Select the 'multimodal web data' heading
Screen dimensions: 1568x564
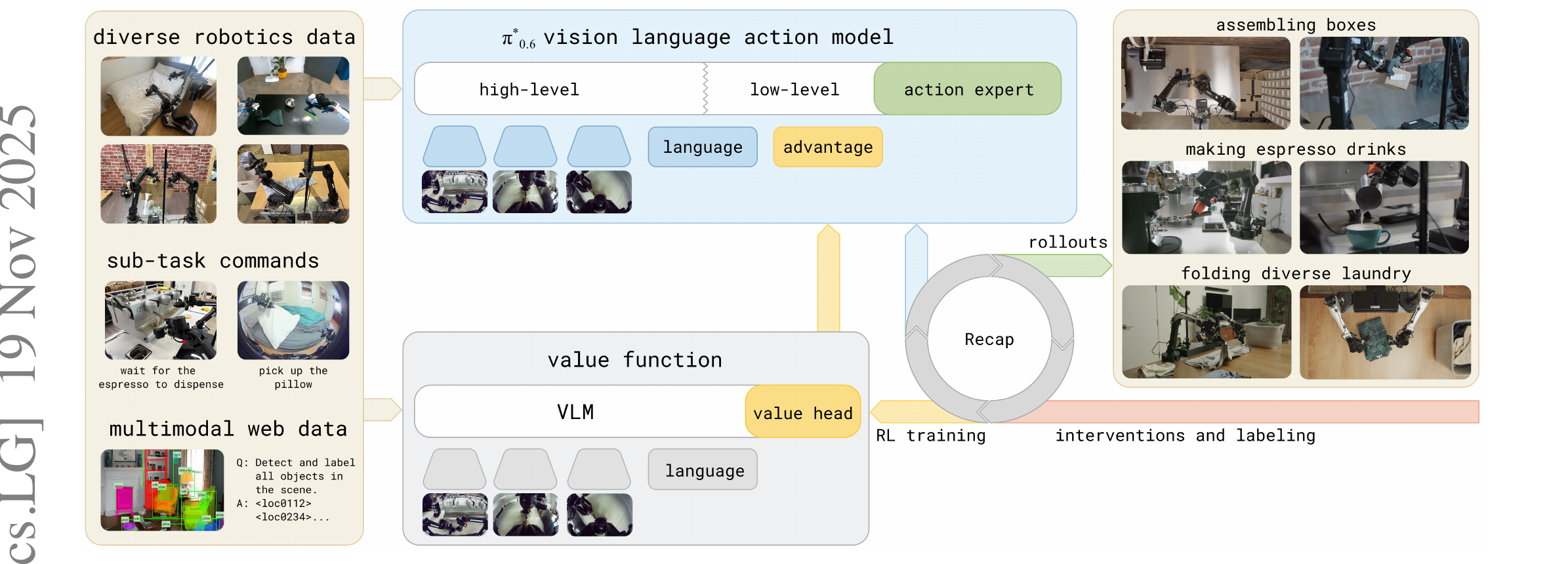[228, 428]
